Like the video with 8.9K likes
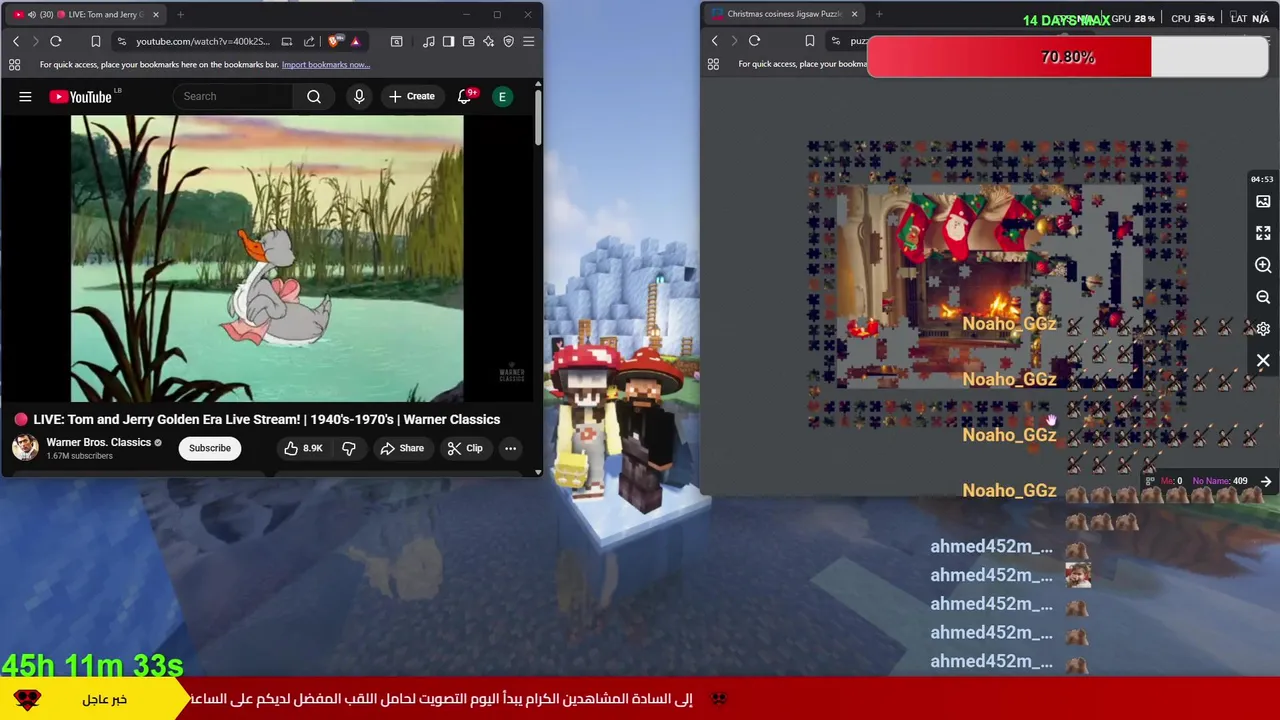 (302, 448)
